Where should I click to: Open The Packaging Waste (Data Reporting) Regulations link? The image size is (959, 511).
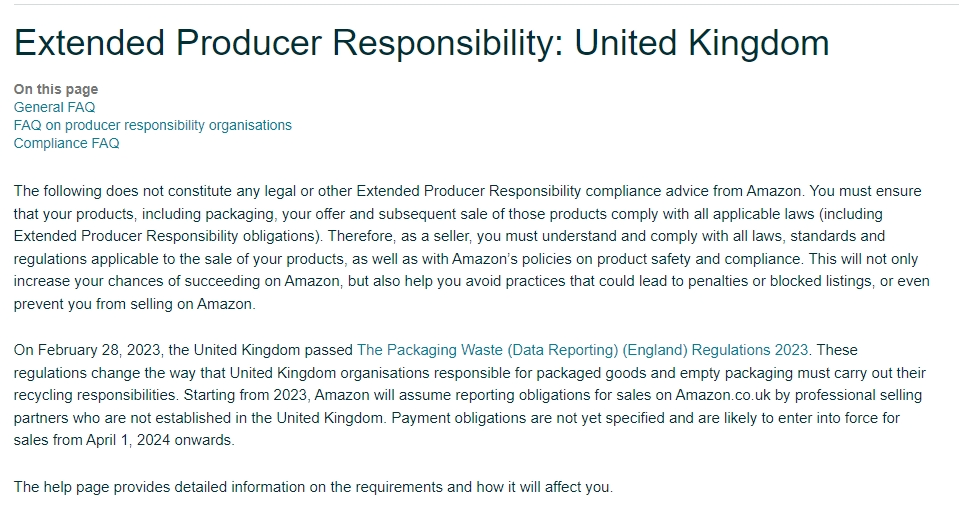click(x=582, y=350)
